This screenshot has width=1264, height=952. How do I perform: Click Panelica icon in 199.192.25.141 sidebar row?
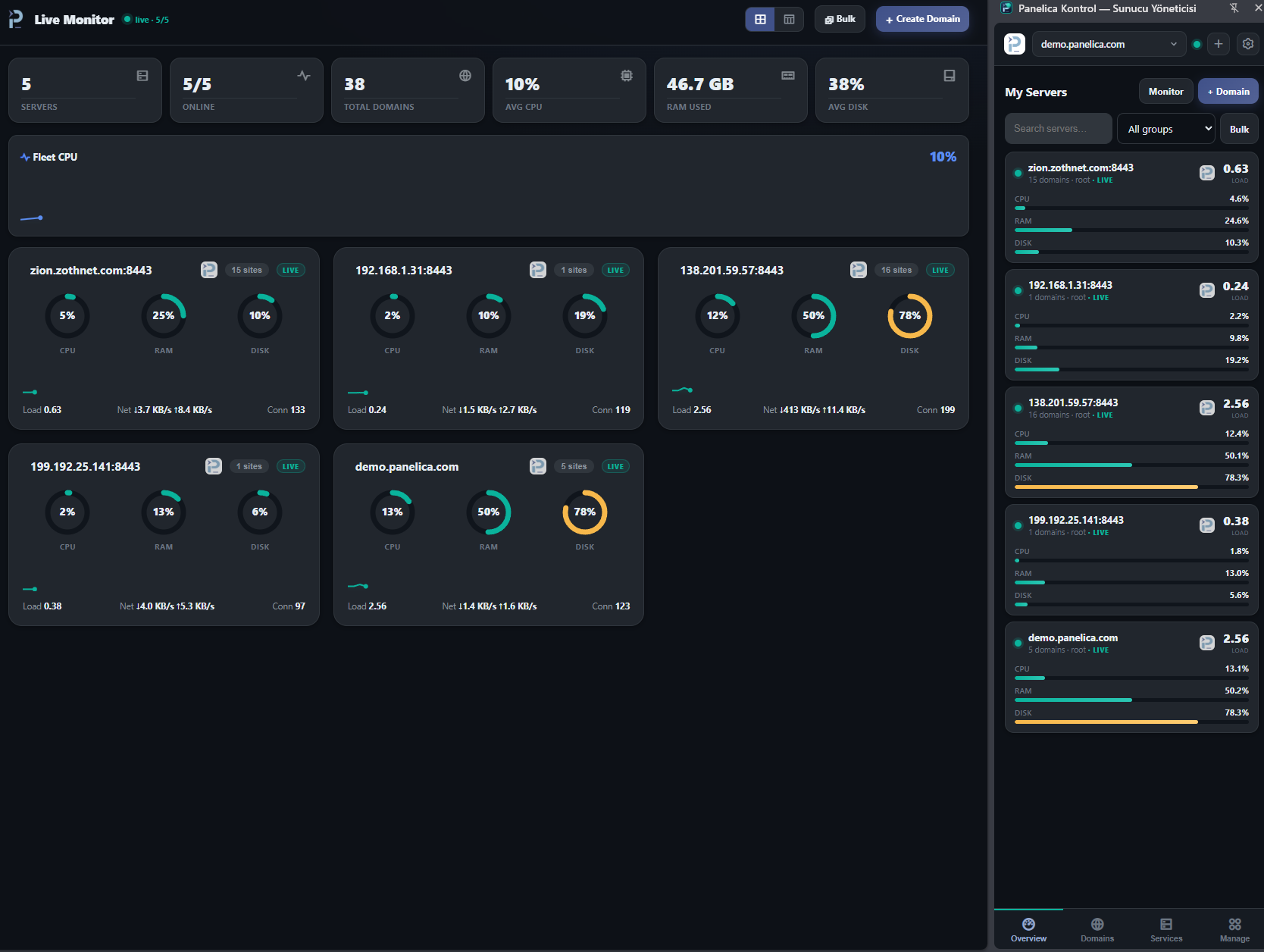(x=1207, y=525)
